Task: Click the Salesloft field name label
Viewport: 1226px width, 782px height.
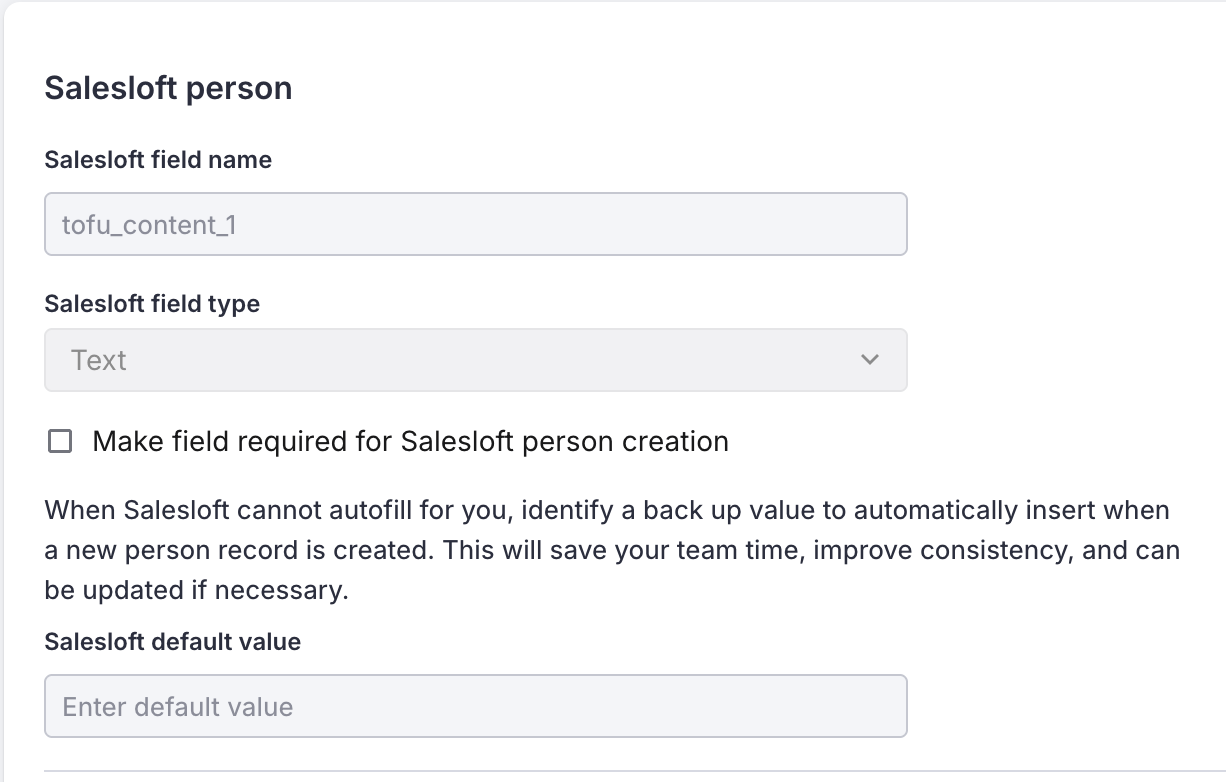Action: [x=156, y=160]
